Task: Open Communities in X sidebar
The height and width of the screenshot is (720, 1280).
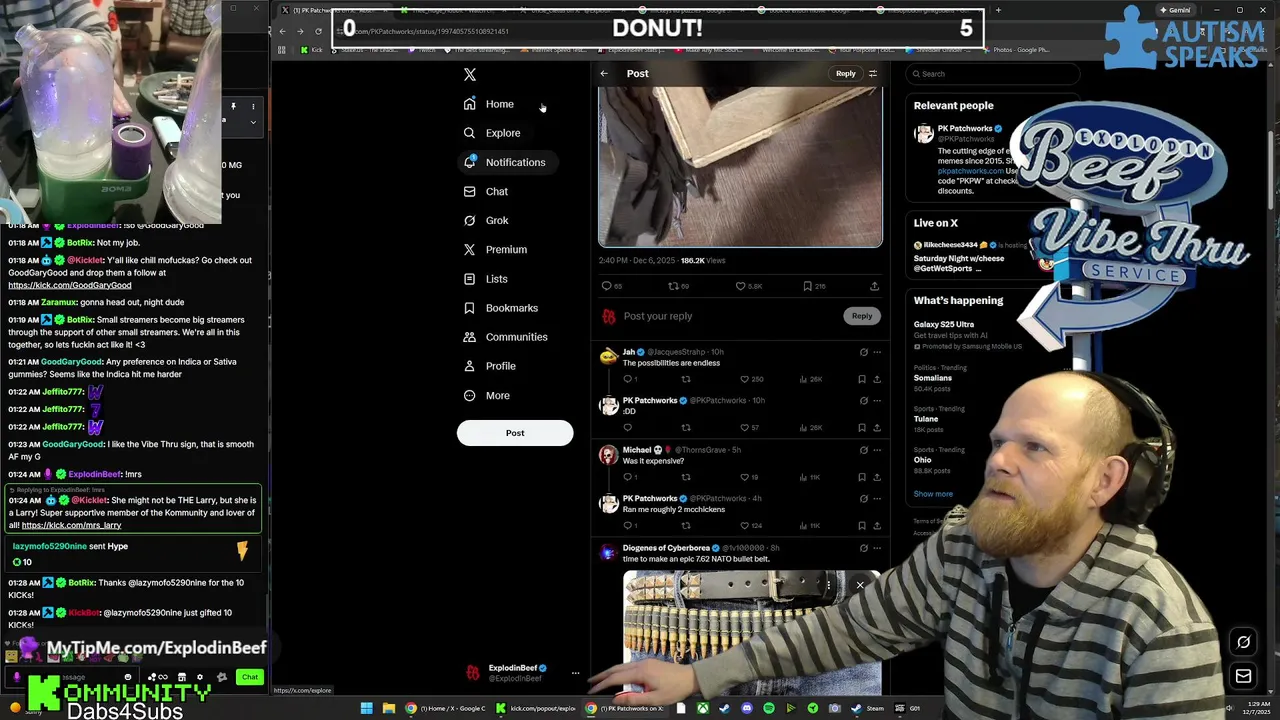Action: (x=505, y=337)
